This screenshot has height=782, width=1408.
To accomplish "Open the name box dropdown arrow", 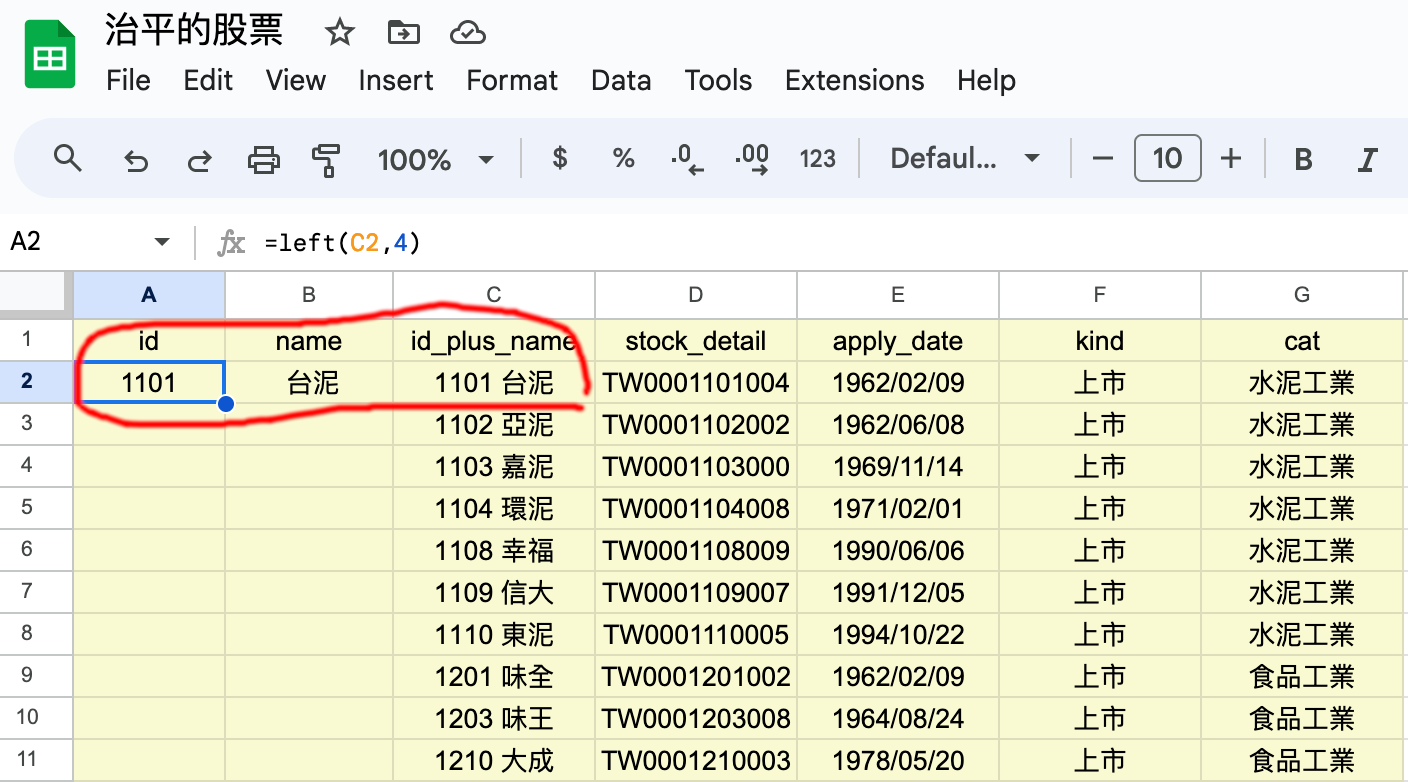I will pos(162,242).
